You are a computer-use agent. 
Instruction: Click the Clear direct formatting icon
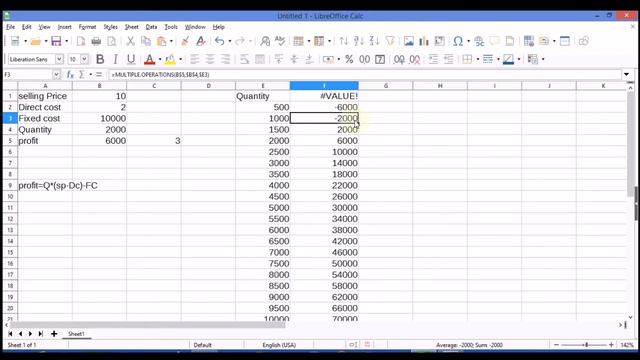coord(200,41)
